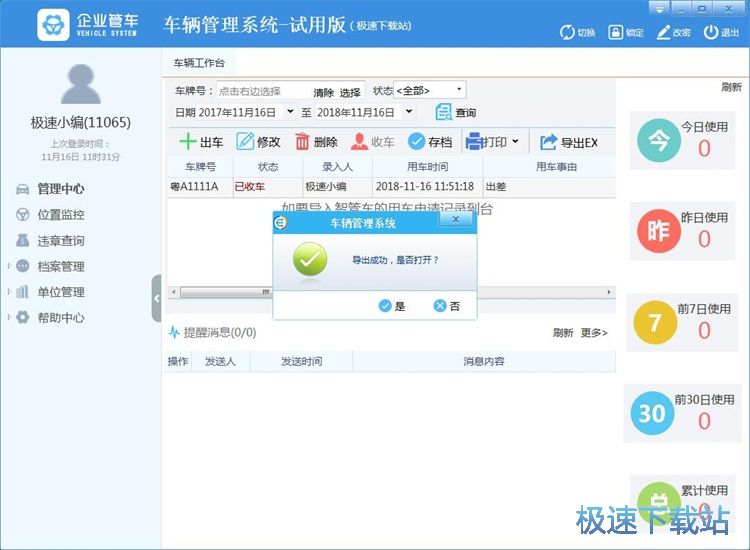Click the 车牌号 input field
Viewport: 750px width, 550px height.
coord(264,91)
